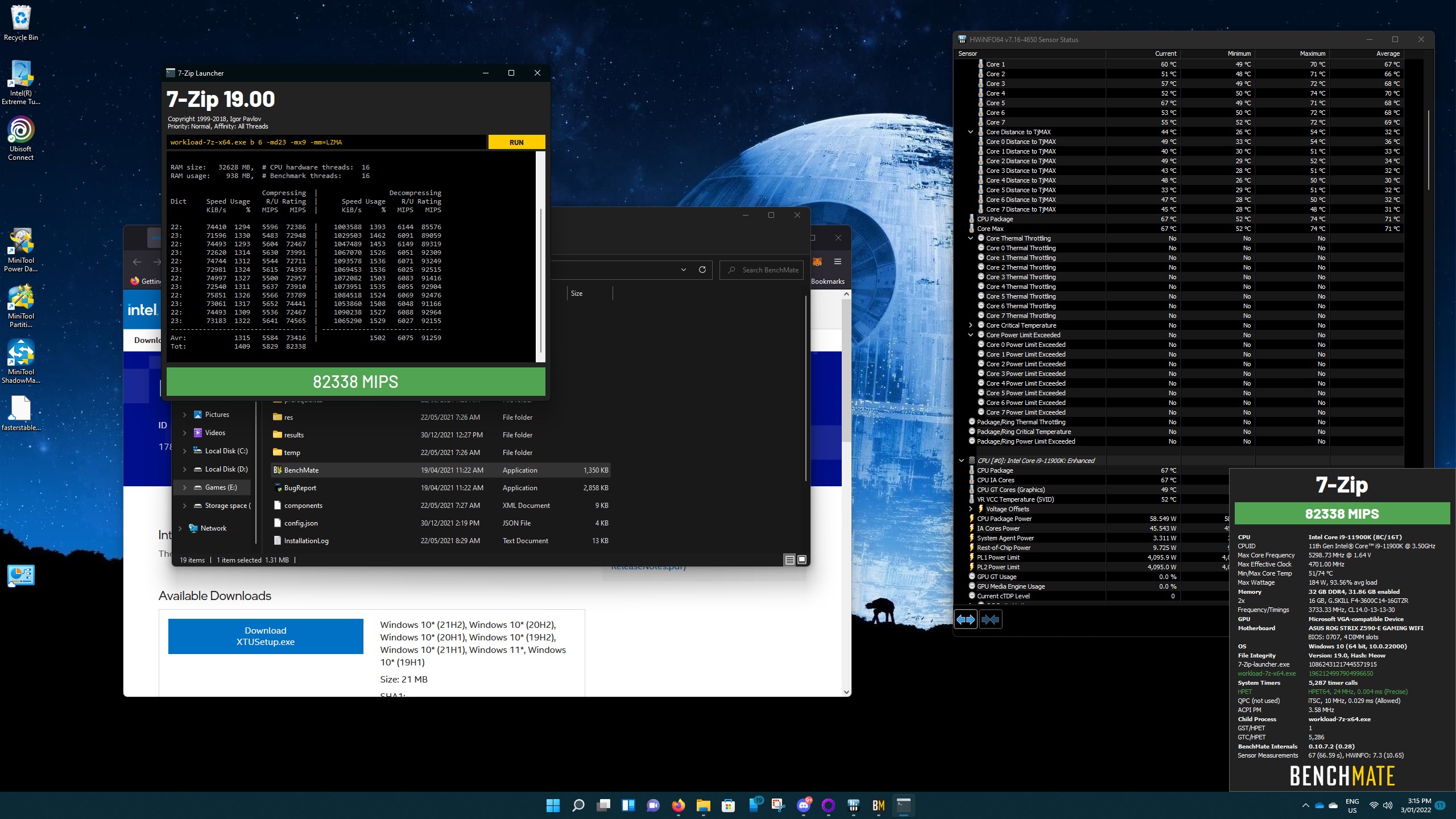Image resolution: width=1456 pixels, height=819 pixels.
Task: Click Firefox back arrow button
Action: coord(137,262)
